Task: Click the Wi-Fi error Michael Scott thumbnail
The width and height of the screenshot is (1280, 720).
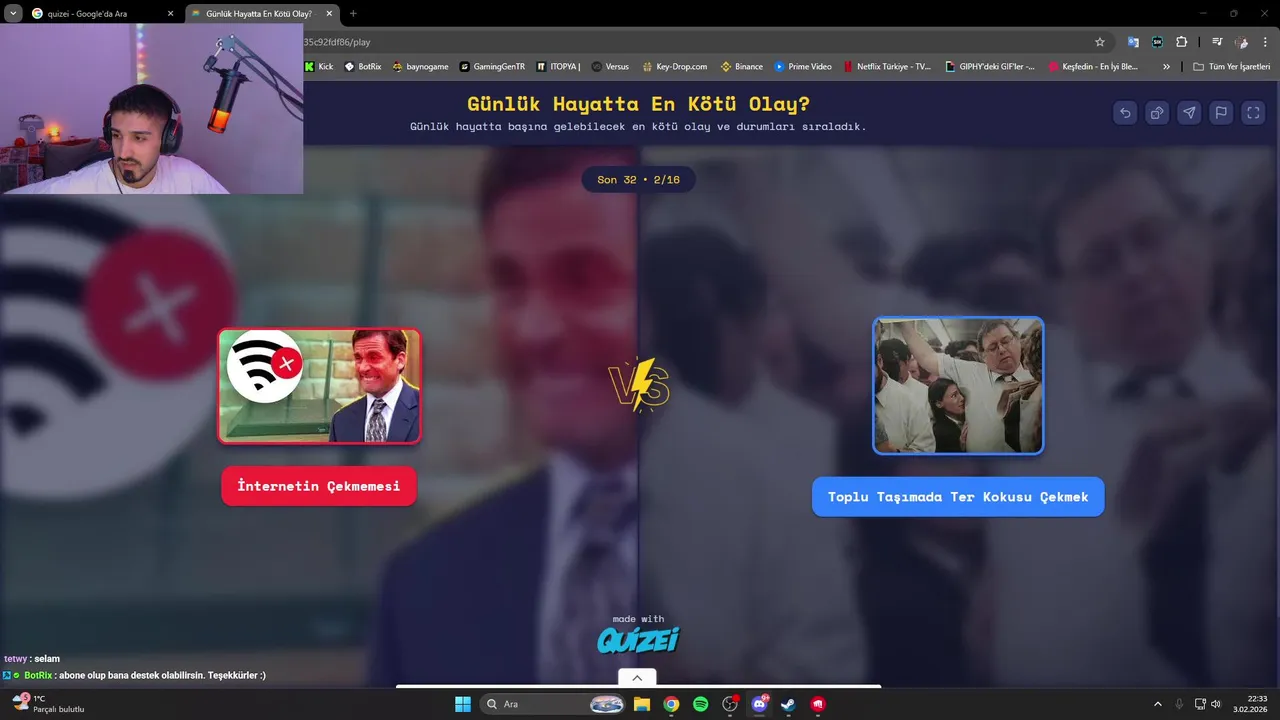Action: (x=320, y=386)
